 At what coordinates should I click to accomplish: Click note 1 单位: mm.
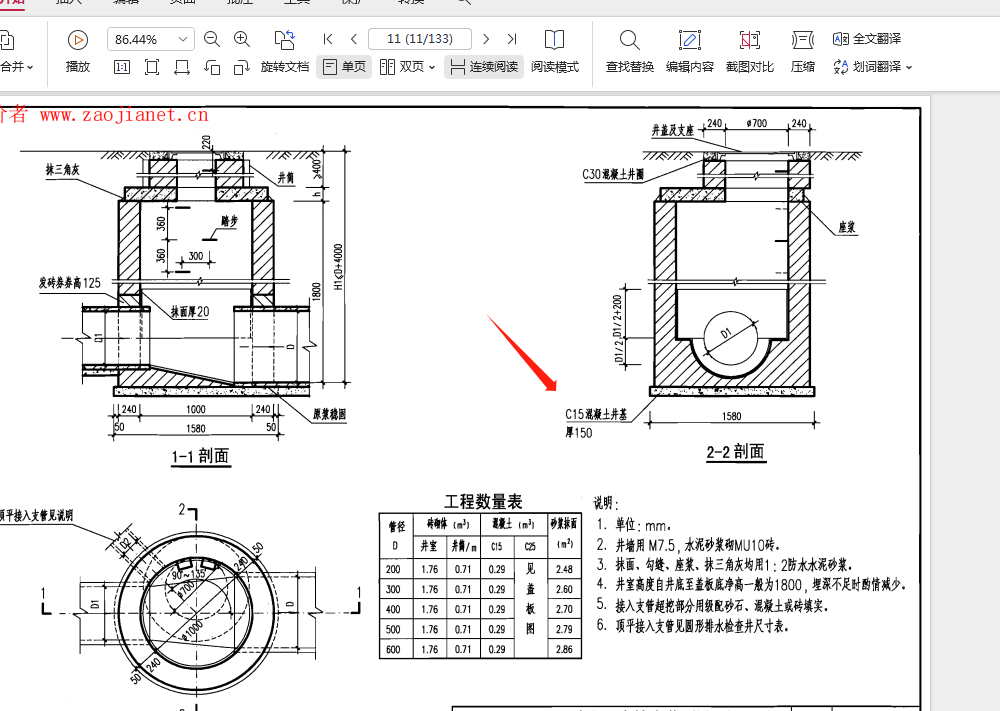coord(633,525)
